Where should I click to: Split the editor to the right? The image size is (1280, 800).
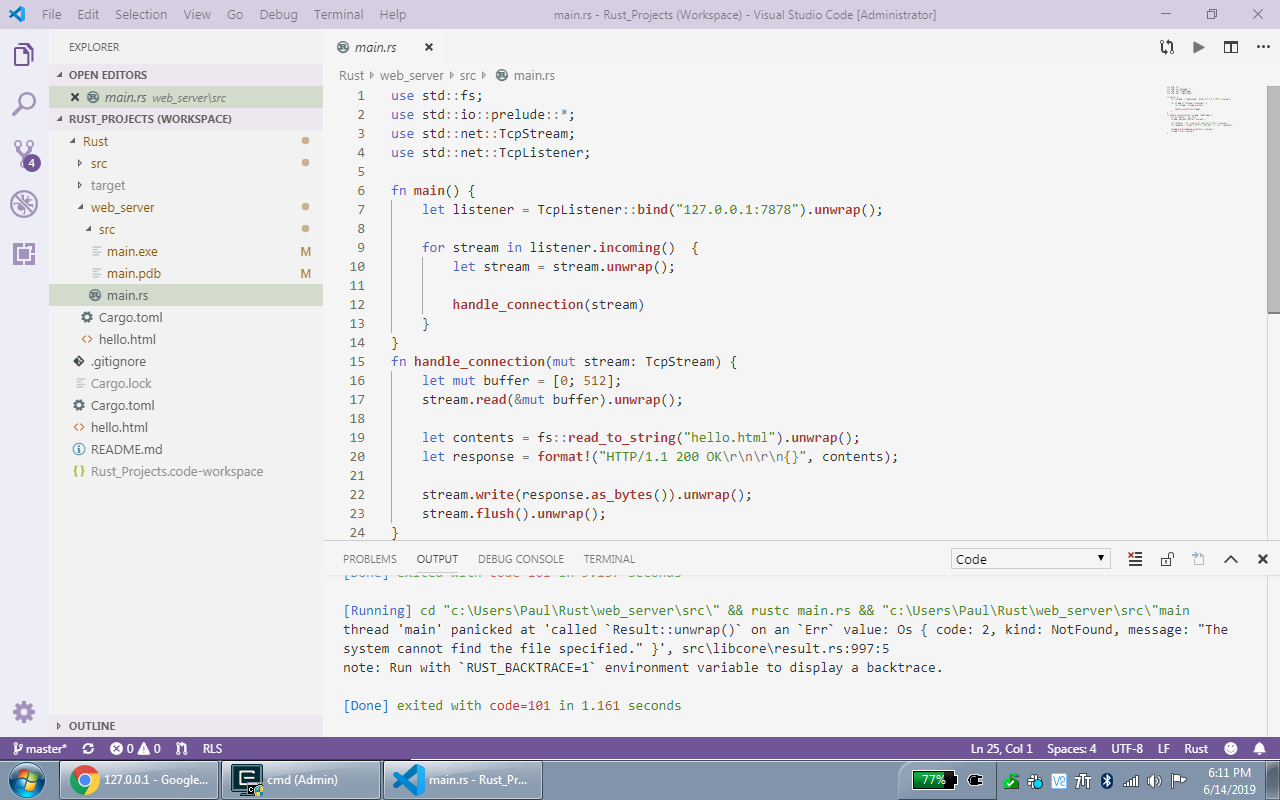[x=1231, y=47]
